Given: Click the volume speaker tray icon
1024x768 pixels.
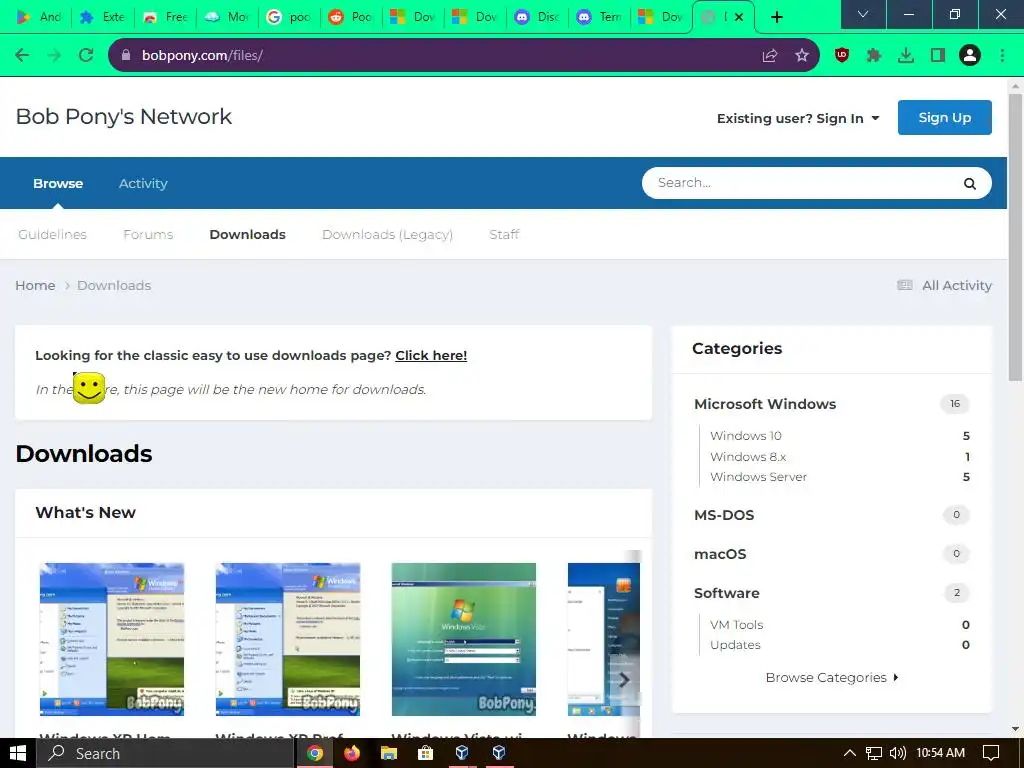Looking at the screenshot, I should (x=898, y=753).
